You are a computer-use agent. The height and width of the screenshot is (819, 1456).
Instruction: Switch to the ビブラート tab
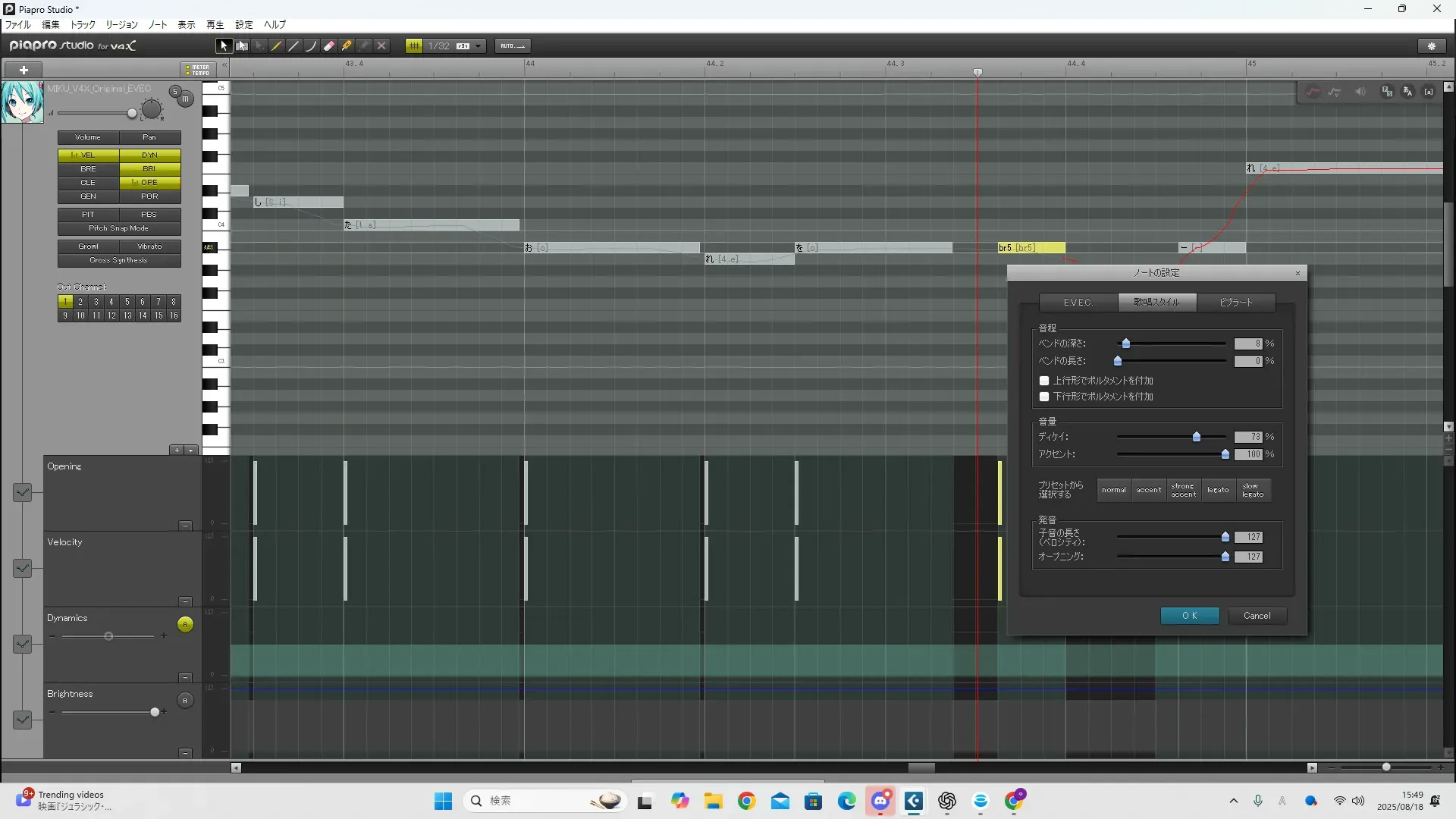(1235, 303)
